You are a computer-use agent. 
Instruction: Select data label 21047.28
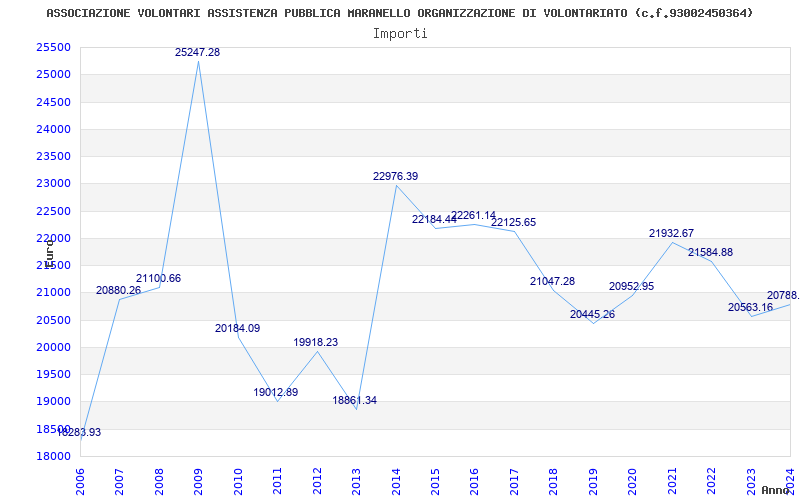coord(553,281)
